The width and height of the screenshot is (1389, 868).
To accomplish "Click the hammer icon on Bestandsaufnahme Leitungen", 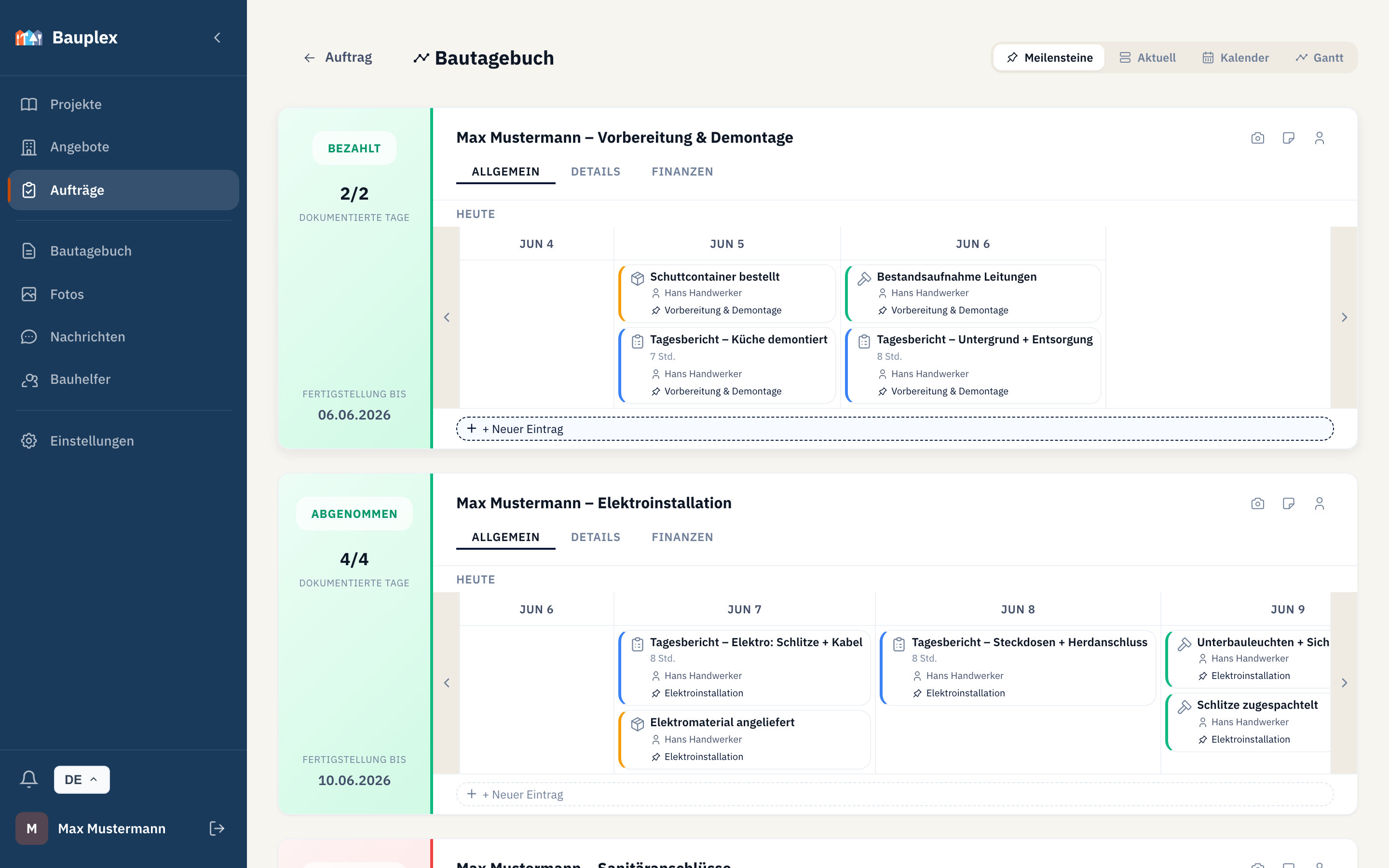I will [864, 278].
